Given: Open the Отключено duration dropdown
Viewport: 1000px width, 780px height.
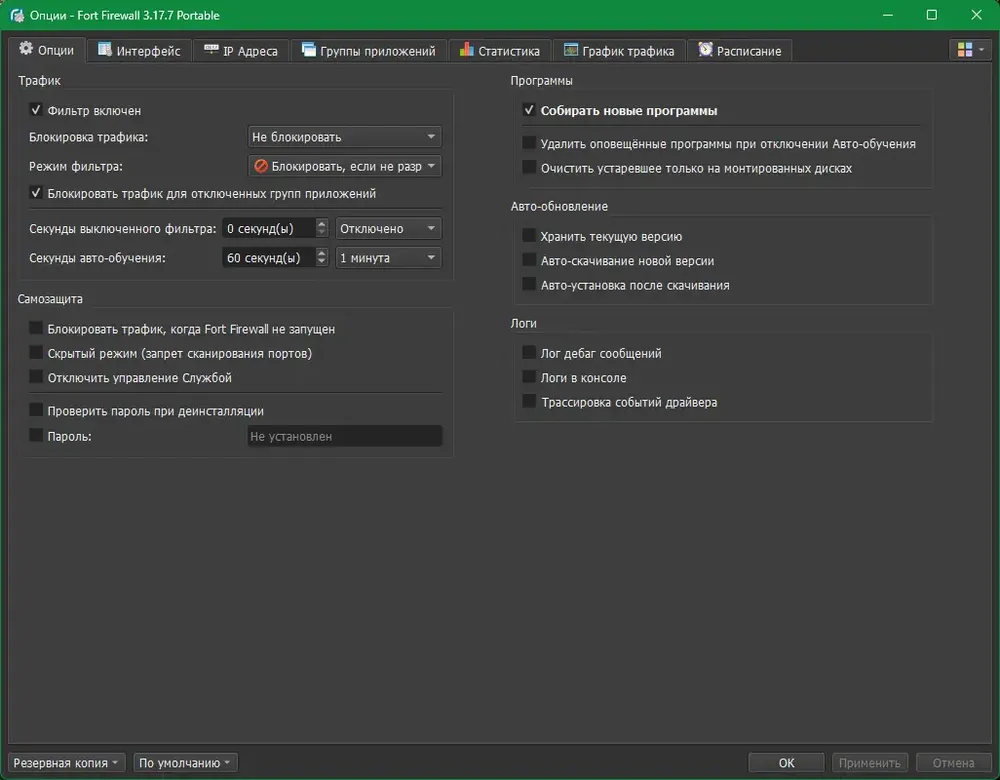Looking at the screenshot, I should (x=388, y=228).
